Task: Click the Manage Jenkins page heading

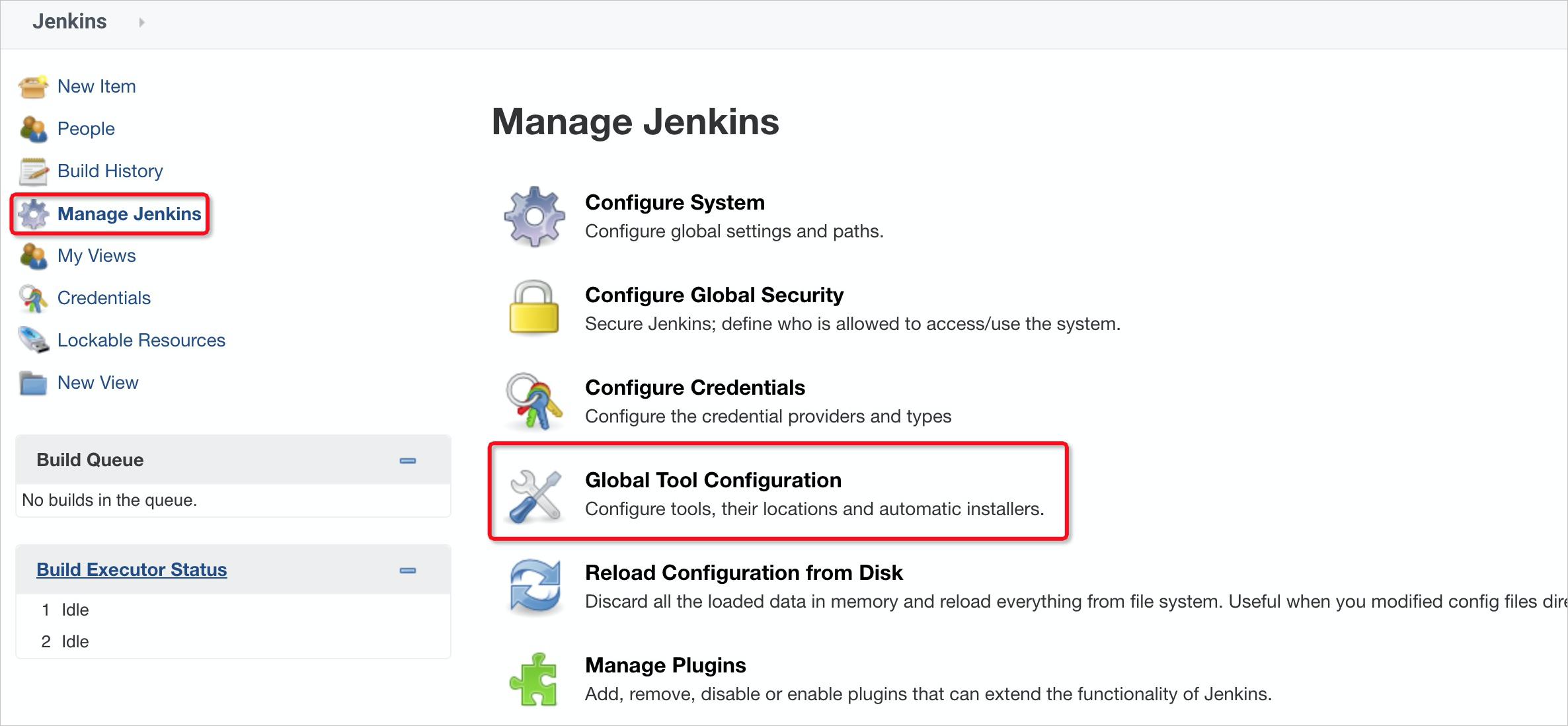Action: pyautogui.click(x=635, y=122)
